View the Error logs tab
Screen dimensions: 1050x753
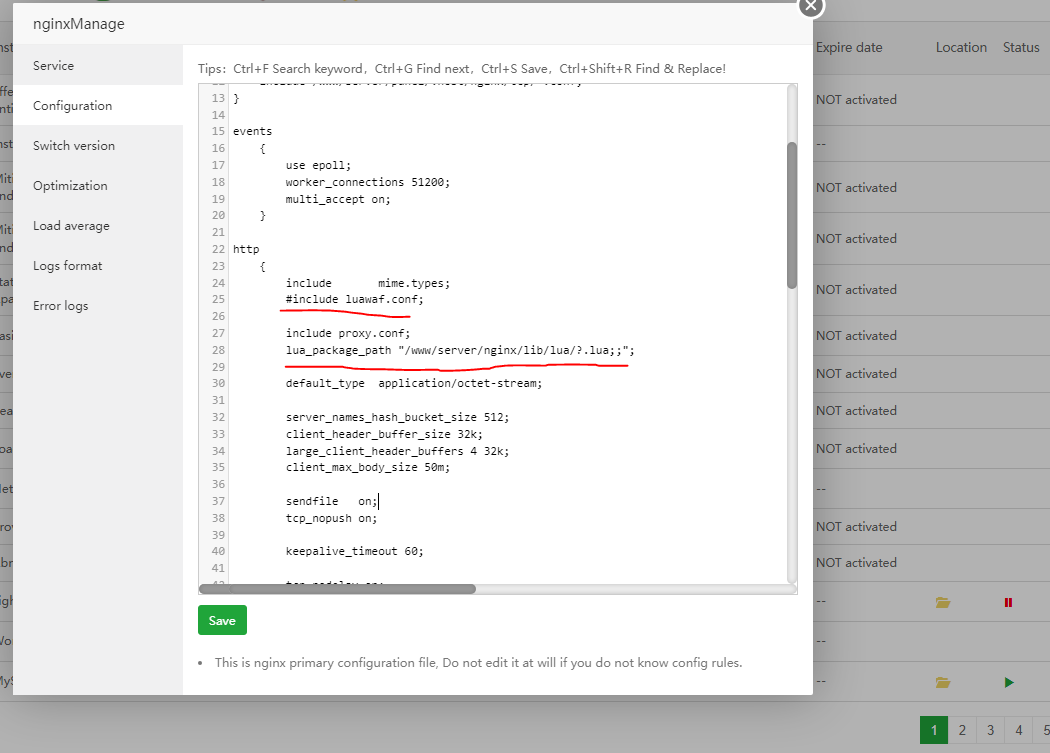pos(98,306)
